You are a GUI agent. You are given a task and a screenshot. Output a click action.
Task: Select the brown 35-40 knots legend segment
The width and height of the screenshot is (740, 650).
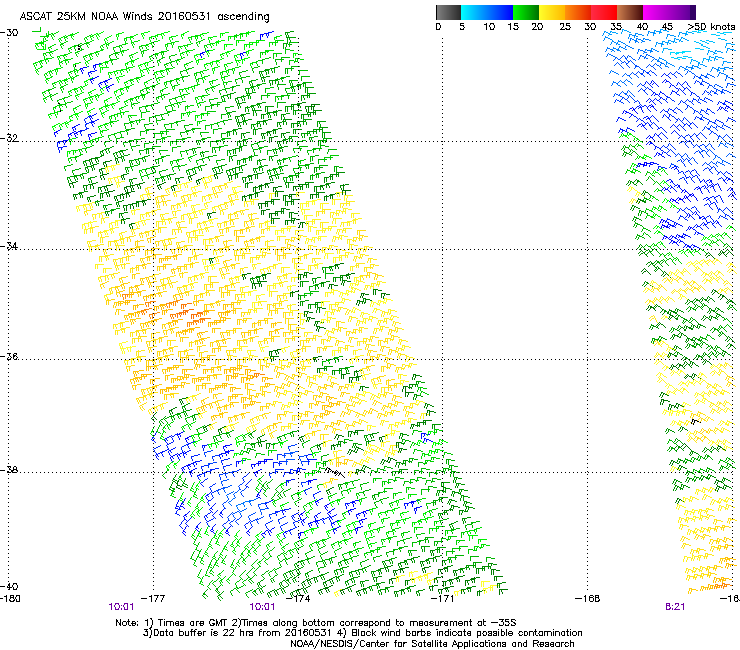point(630,12)
